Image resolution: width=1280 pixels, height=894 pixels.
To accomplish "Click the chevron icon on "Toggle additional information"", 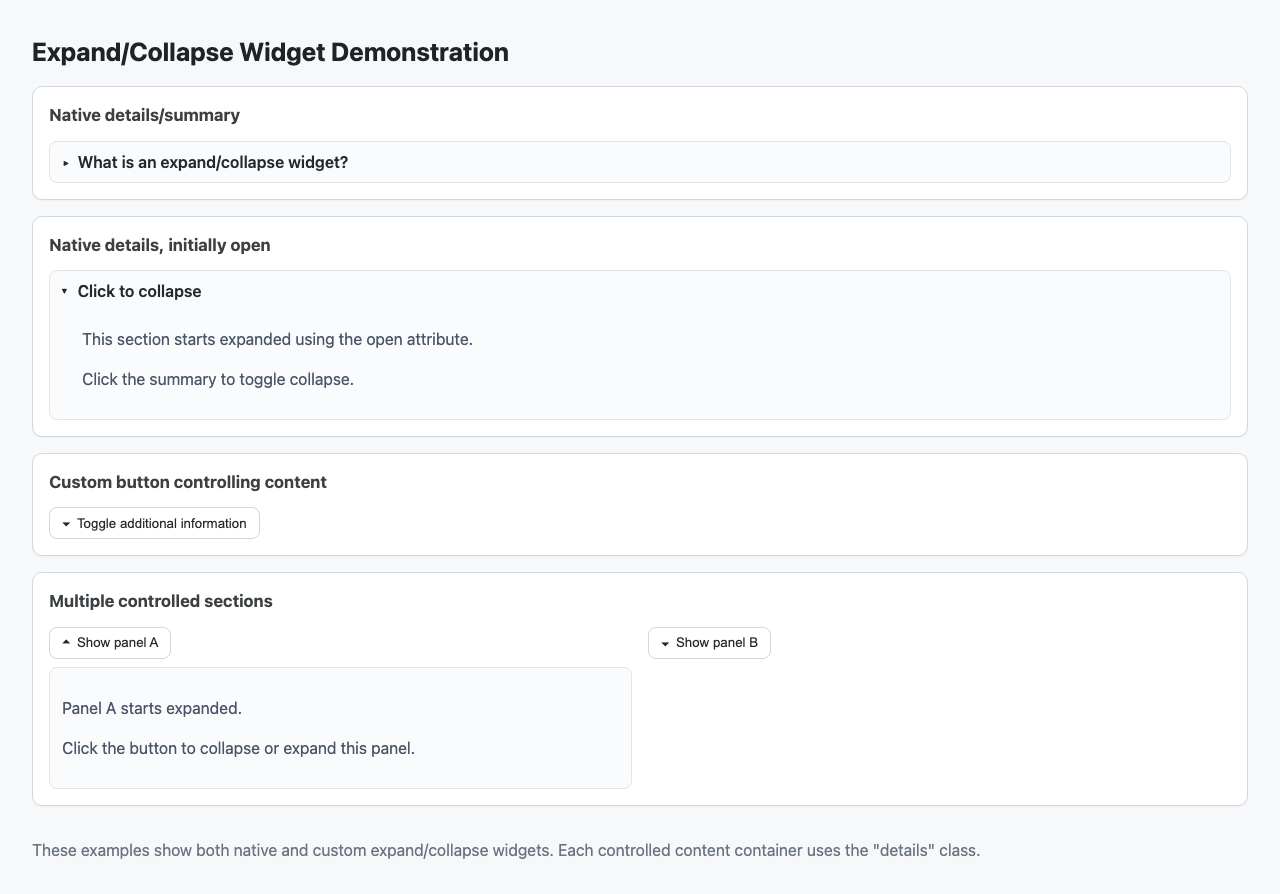I will (x=67, y=523).
